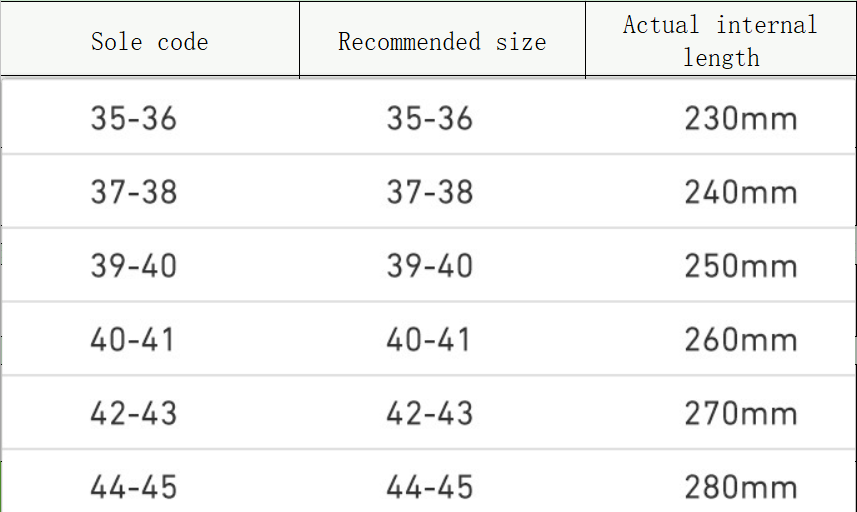Click the "Sole code" column header
Image resolution: width=857 pixels, height=512 pixels.
tap(149, 42)
